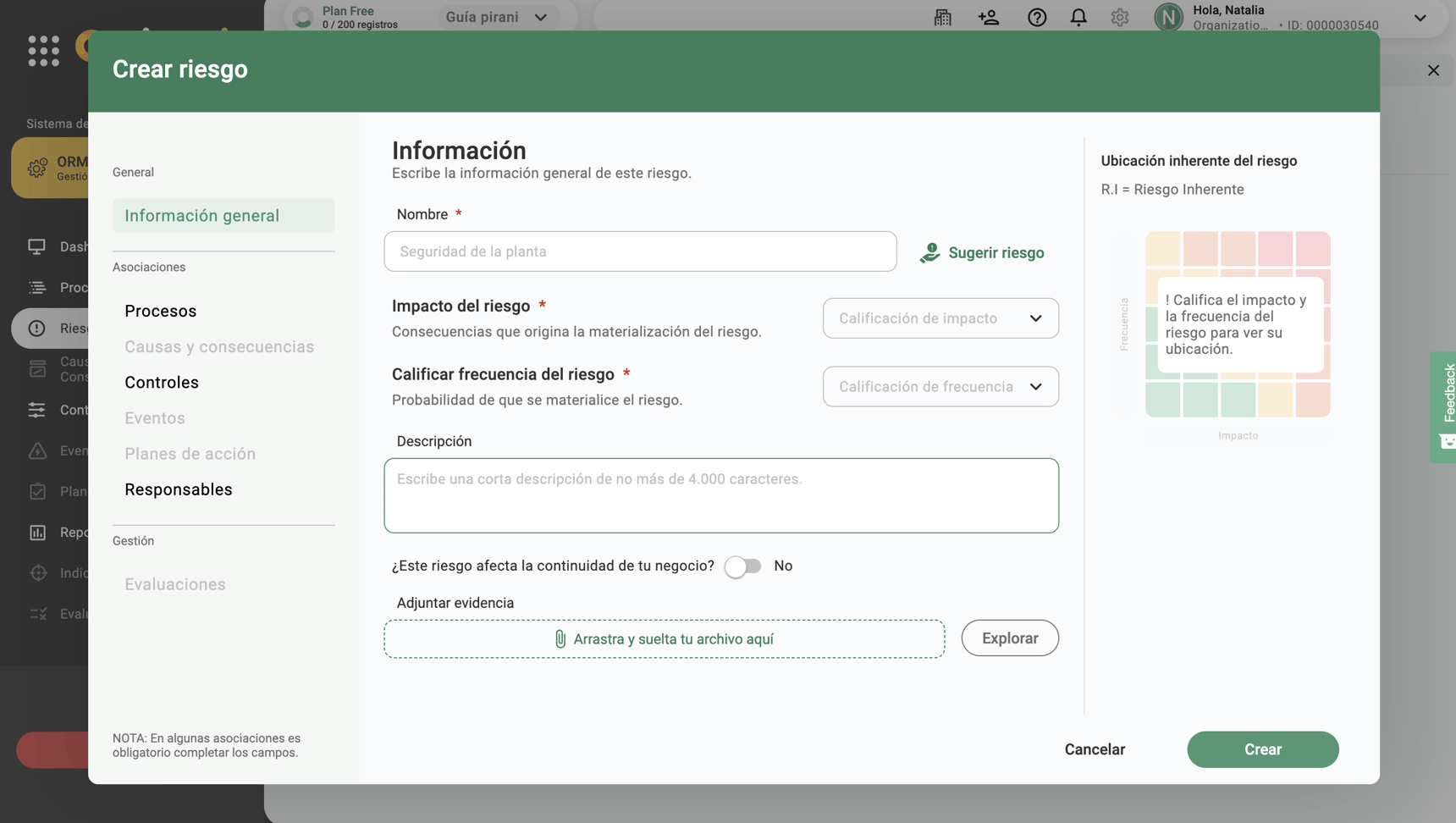Toggle the business continuity switch to Yes
Image resolution: width=1456 pixels, height=823 pixels.
743,566
